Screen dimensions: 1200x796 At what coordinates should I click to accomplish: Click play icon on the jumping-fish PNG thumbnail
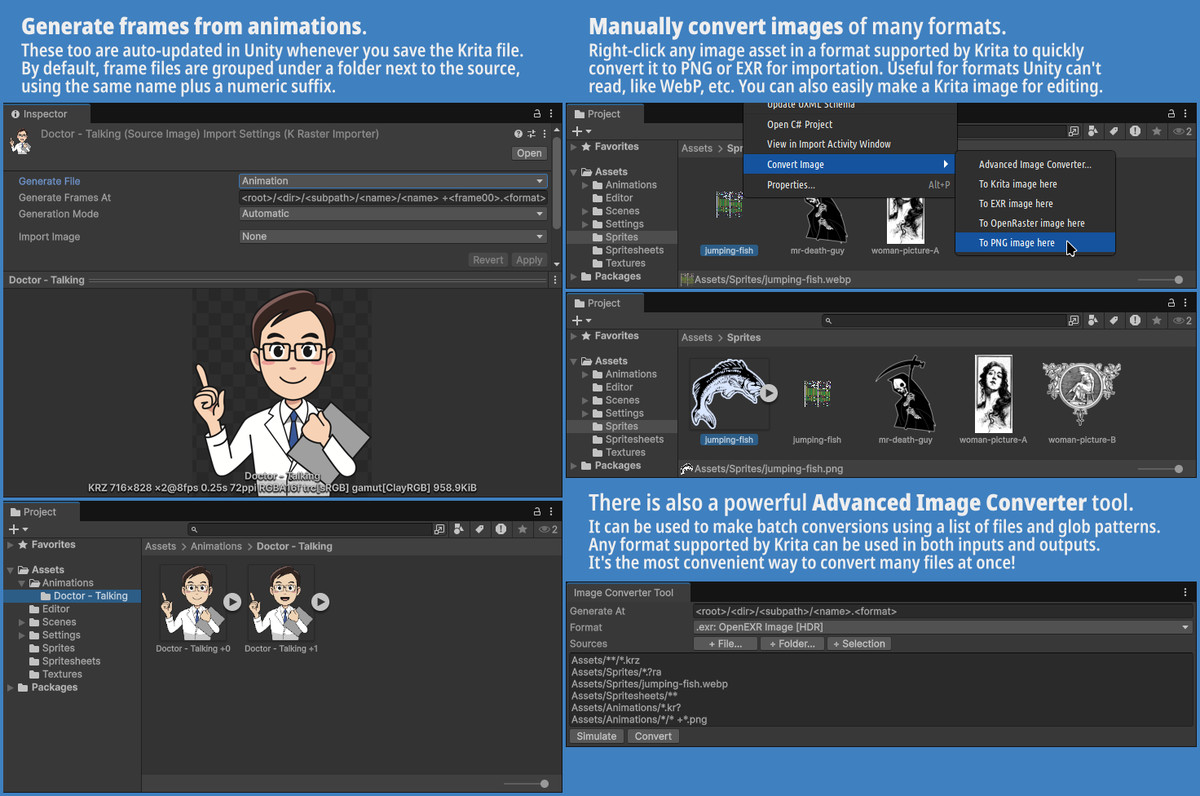(768, 394)
